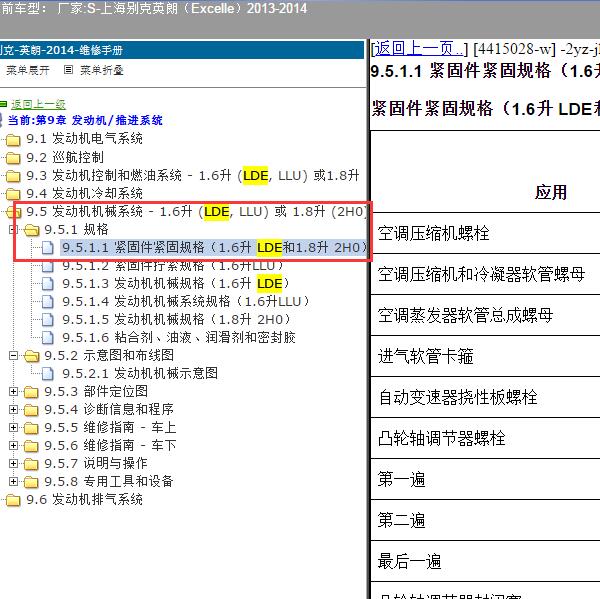Viewport: 600px width, 599px height.
Task: Select 9.5.3 部件定位图 label
Action: point(96,391)
